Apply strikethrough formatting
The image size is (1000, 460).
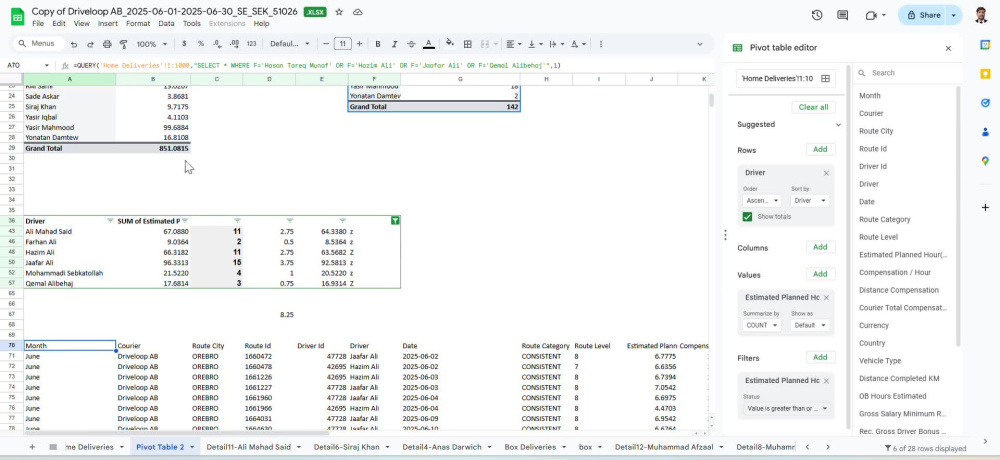[411, 44]
